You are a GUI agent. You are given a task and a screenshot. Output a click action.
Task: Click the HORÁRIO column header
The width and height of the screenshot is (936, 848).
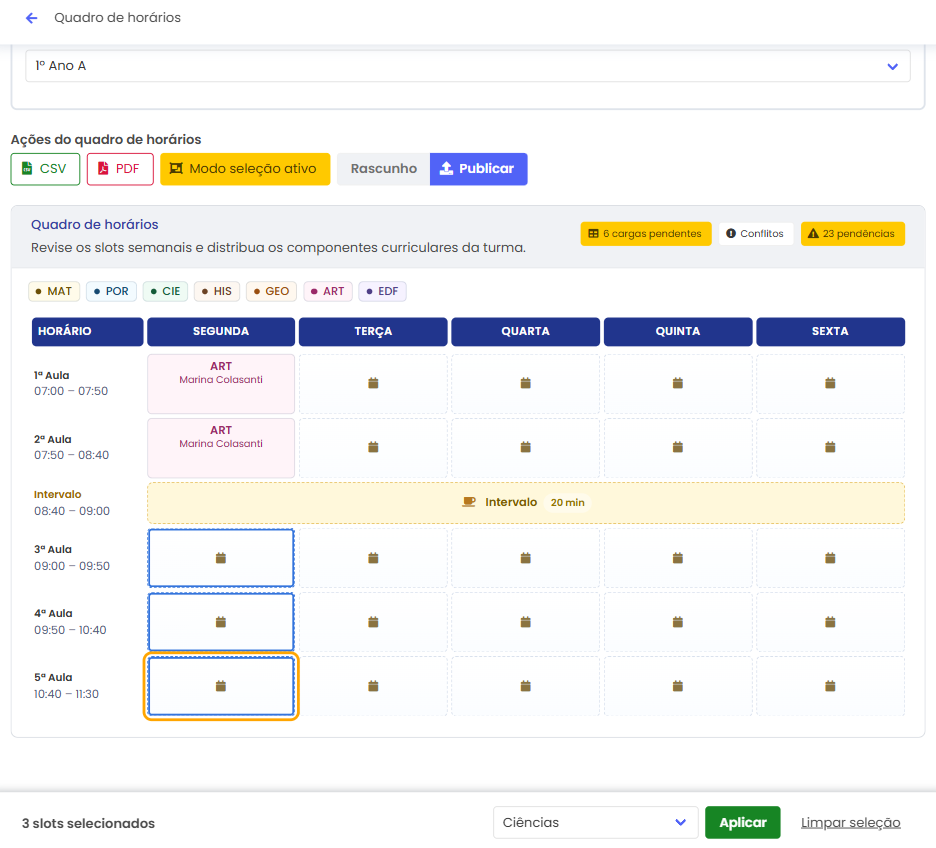87,331
